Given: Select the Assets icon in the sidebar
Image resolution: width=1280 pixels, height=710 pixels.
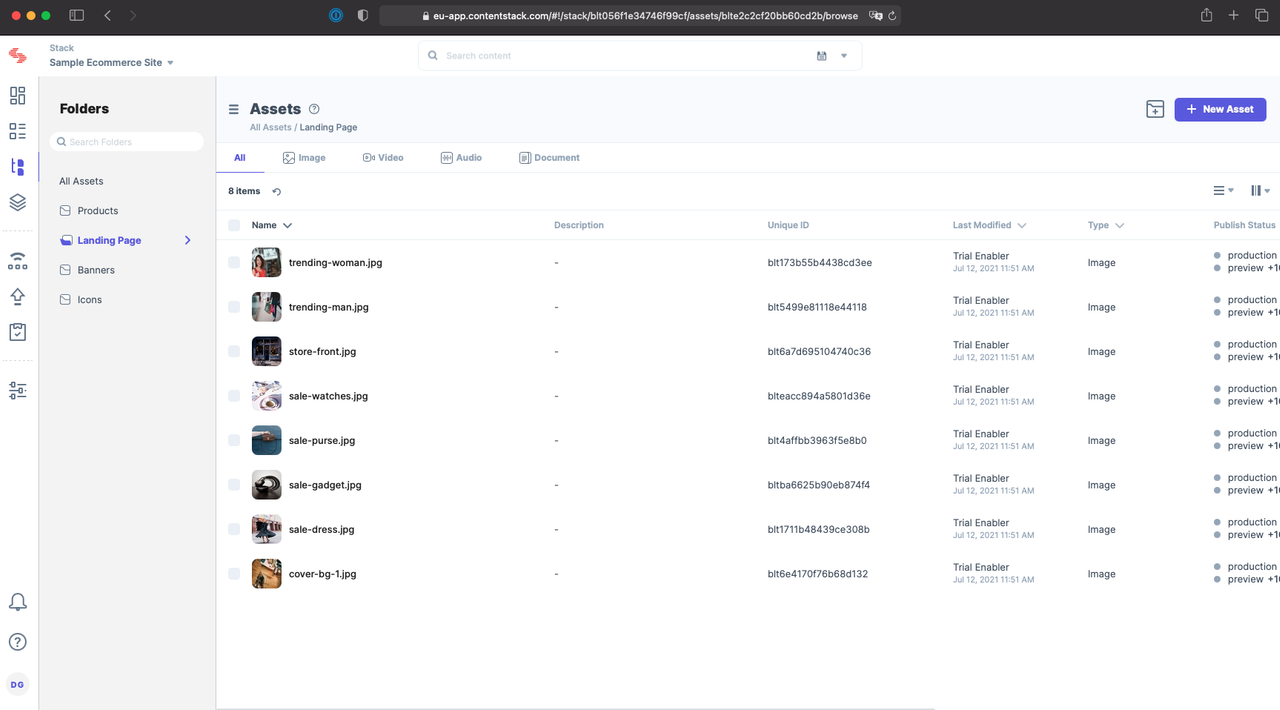Looking at the screenshot, I should click(x=17, y=166).
